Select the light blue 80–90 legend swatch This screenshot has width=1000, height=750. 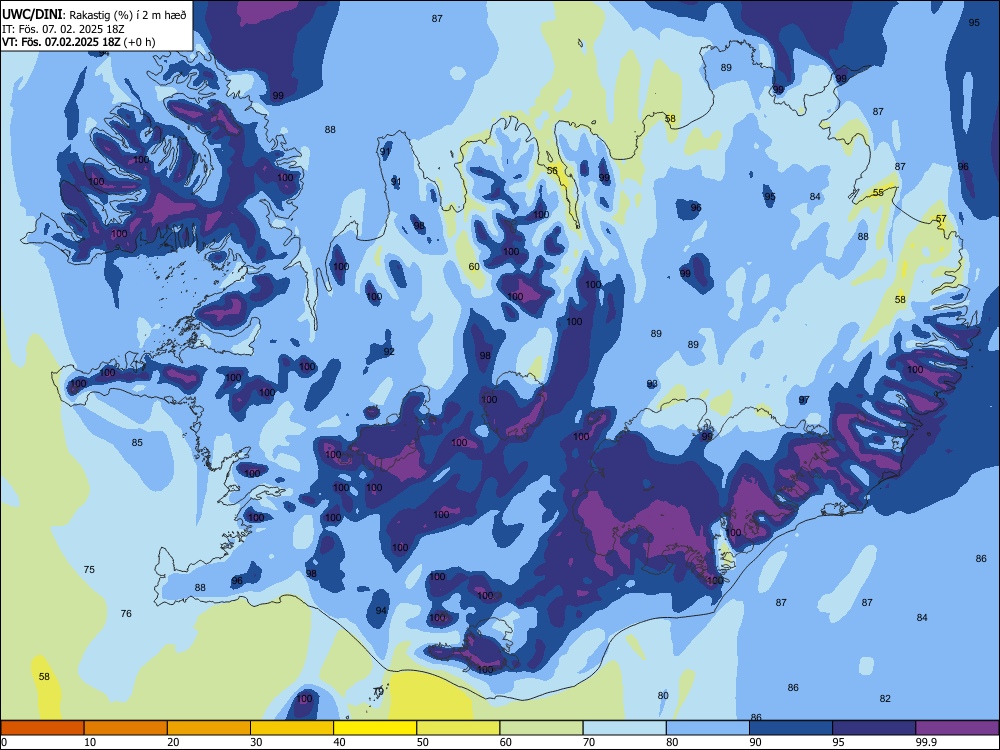pos(708,728)
